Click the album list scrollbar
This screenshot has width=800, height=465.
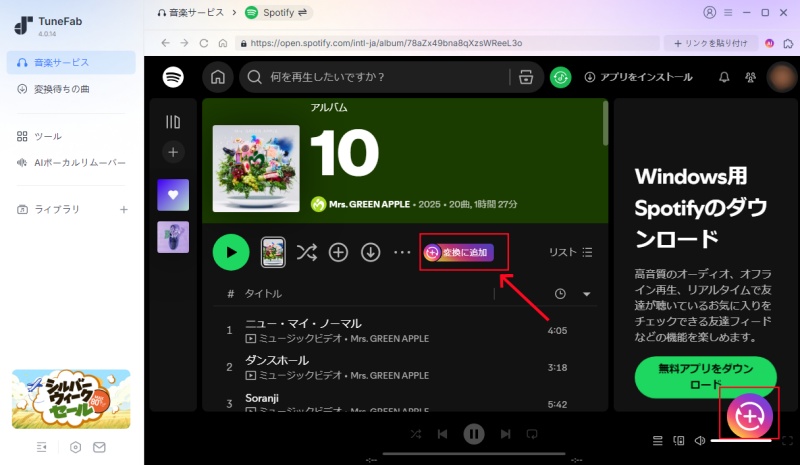pos(605,123)
